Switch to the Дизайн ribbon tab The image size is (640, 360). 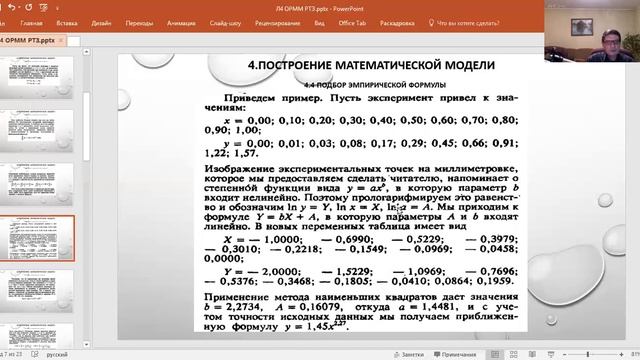pyautogui.click(x=101, y=23)
